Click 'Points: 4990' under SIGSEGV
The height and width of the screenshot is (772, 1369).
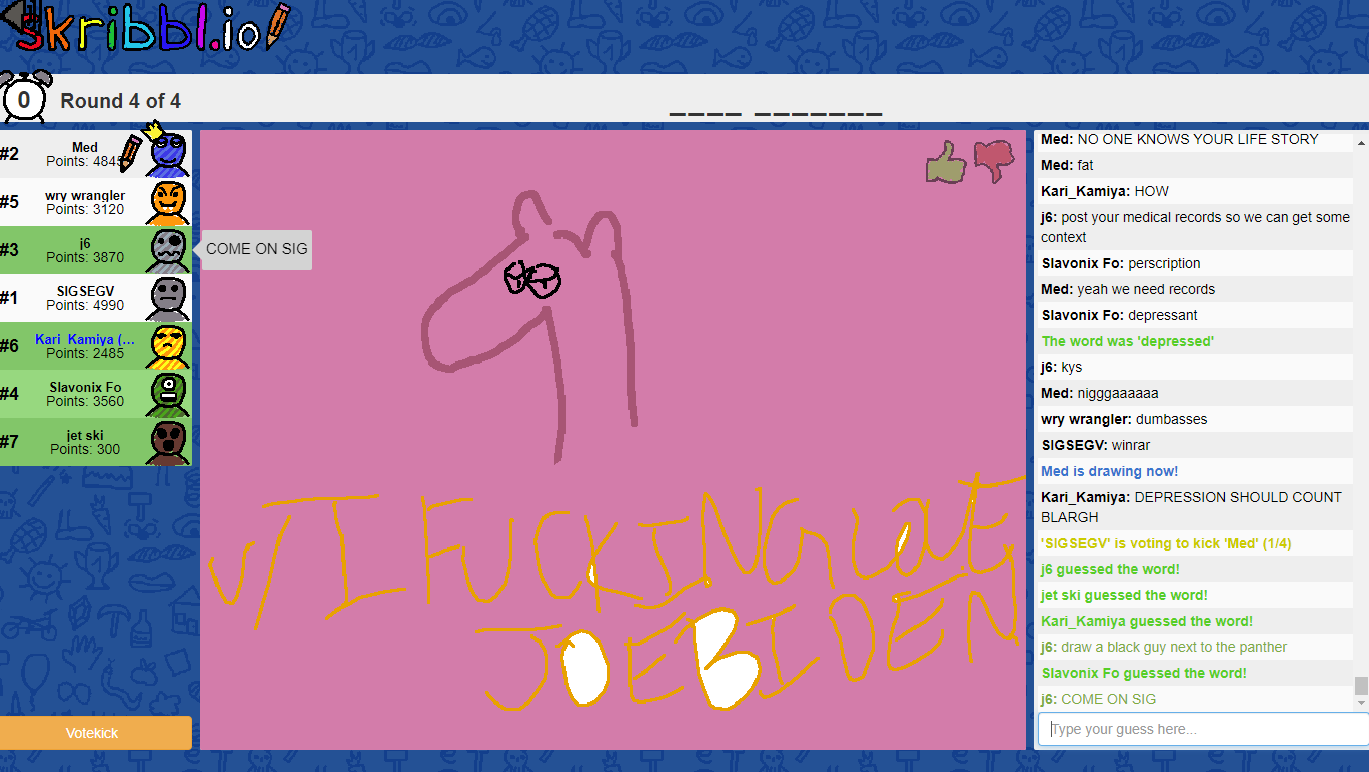click(x=85, y=305)
